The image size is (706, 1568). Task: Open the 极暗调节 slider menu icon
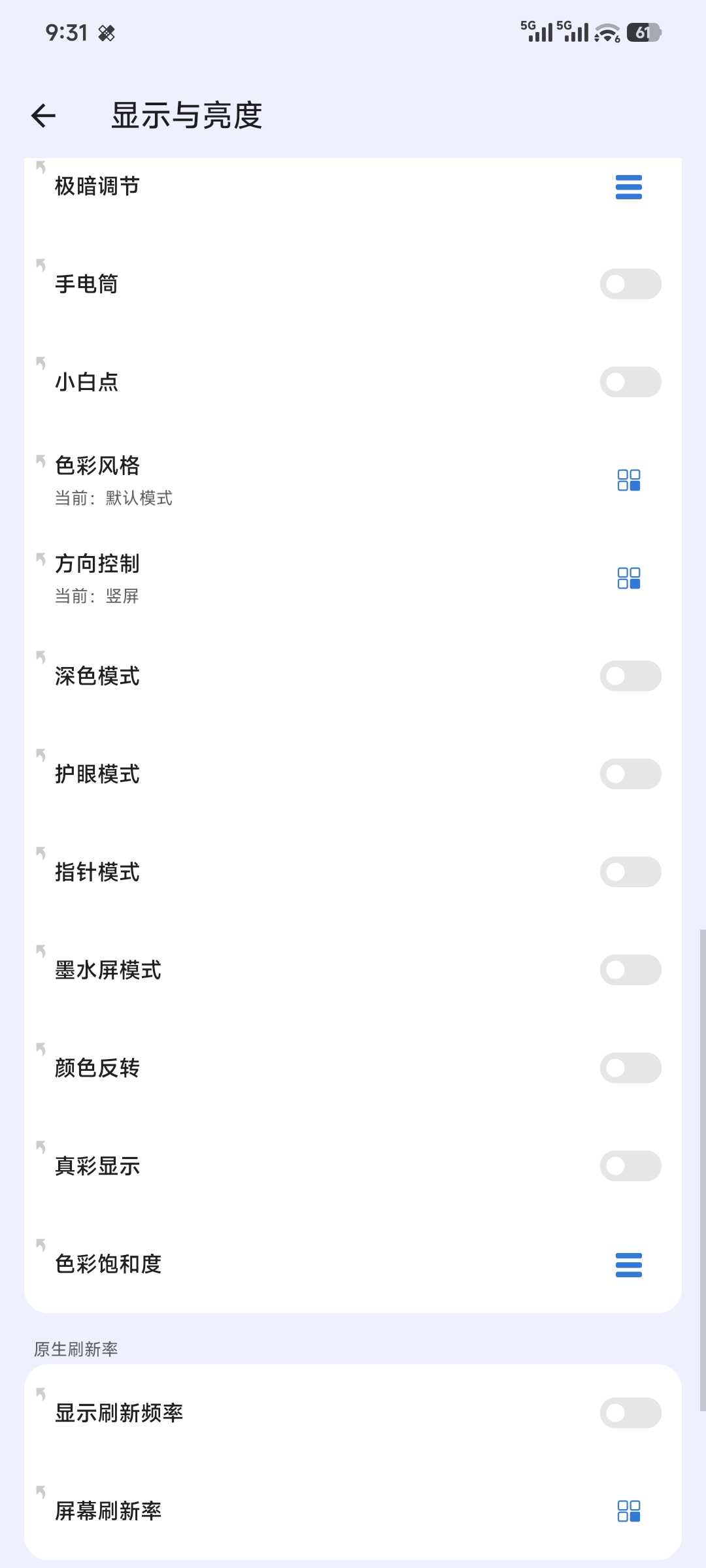[x=628, y=187]
